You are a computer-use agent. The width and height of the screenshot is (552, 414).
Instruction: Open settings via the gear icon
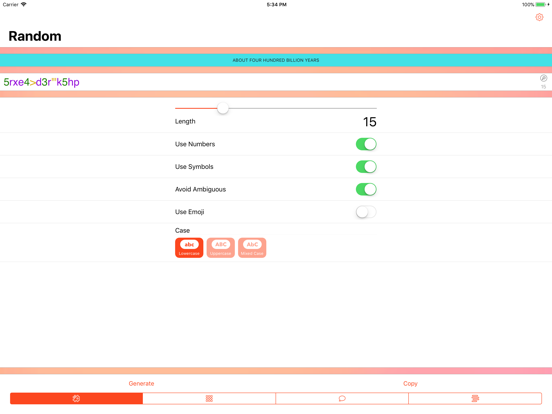click(x=539, y=17)
